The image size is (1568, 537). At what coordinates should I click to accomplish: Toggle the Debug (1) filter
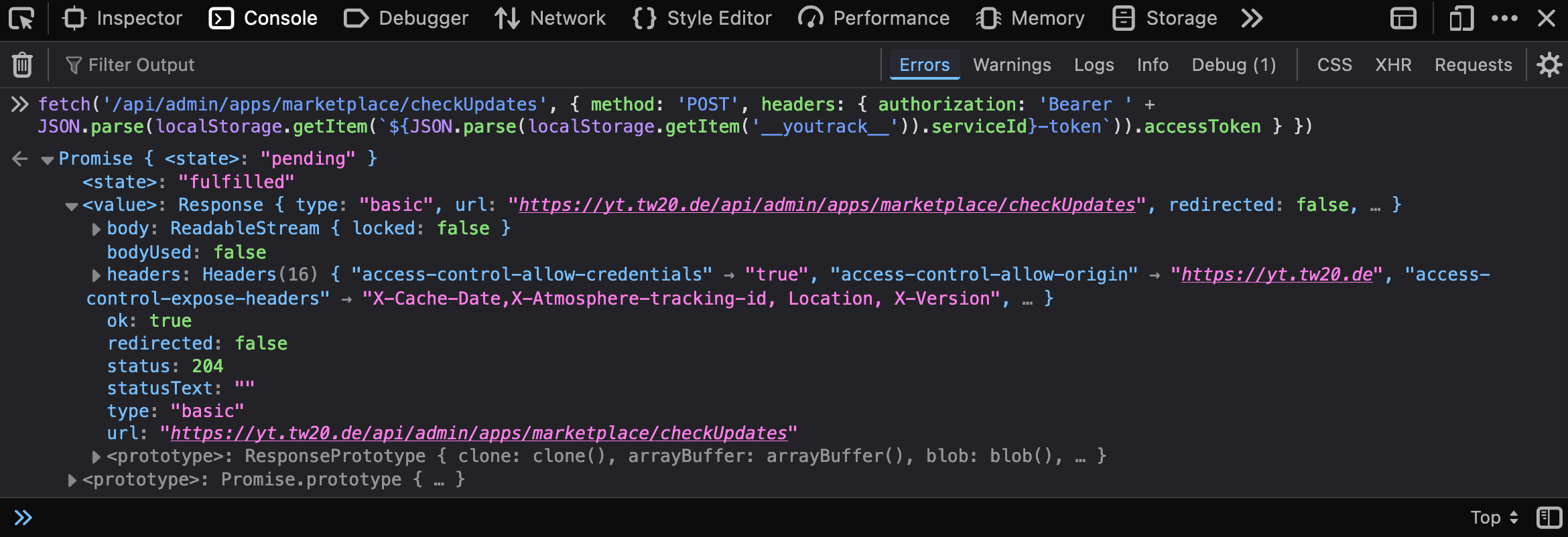pos(1234,65)
